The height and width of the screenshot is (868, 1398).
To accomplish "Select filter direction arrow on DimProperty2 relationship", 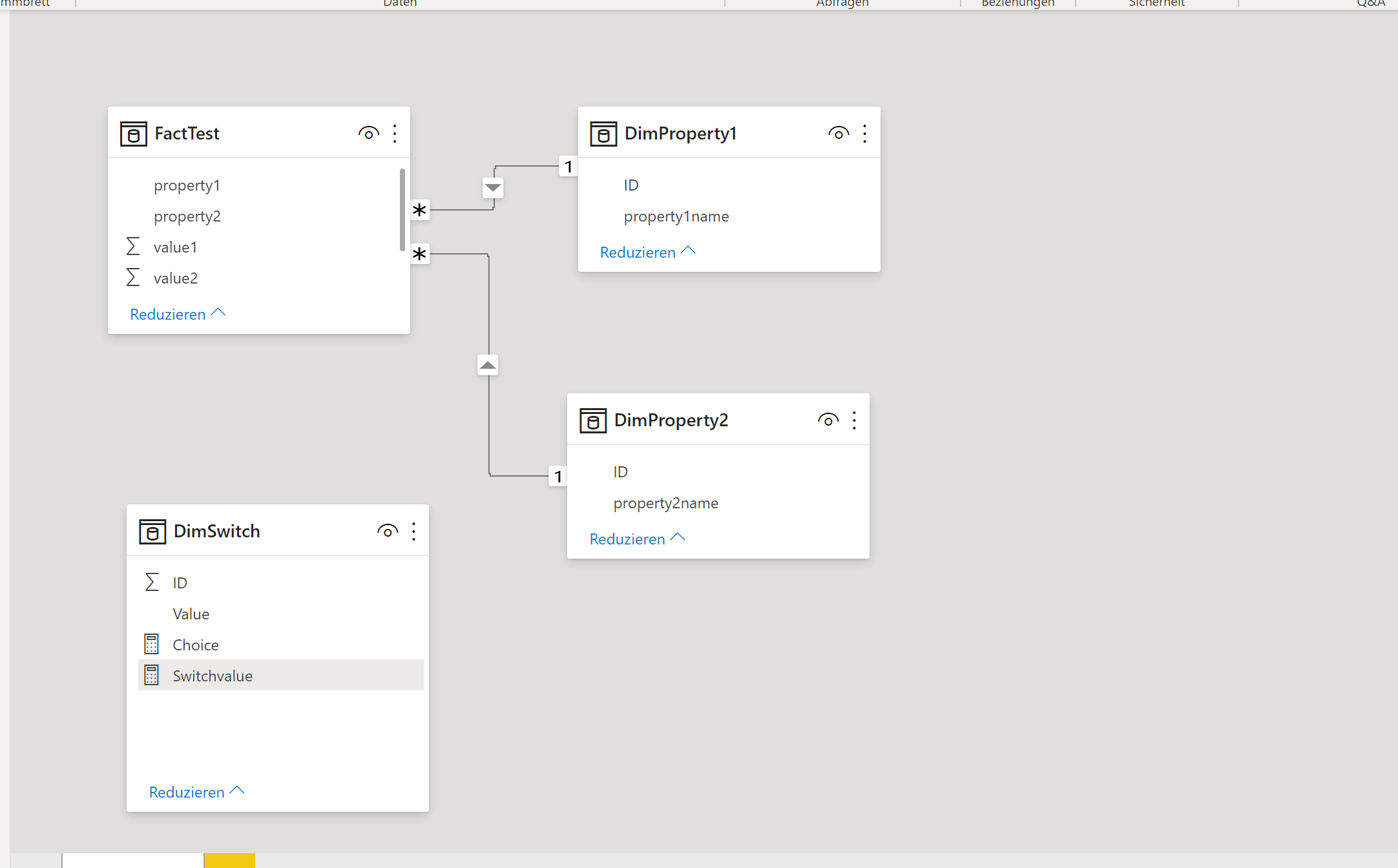I will pyautogui.click(x=488, y=365).
